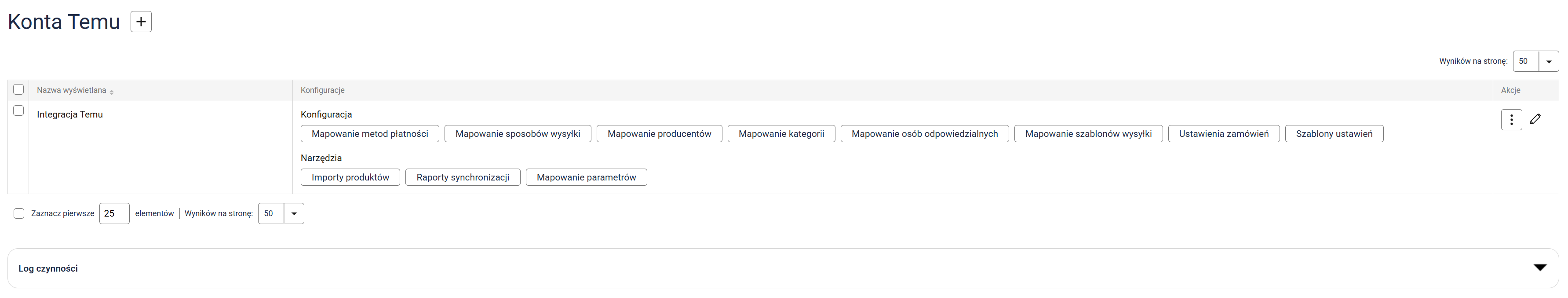
Task: Click the Zaznacz pierwsze number field
Action: click(x=114, y=213)
